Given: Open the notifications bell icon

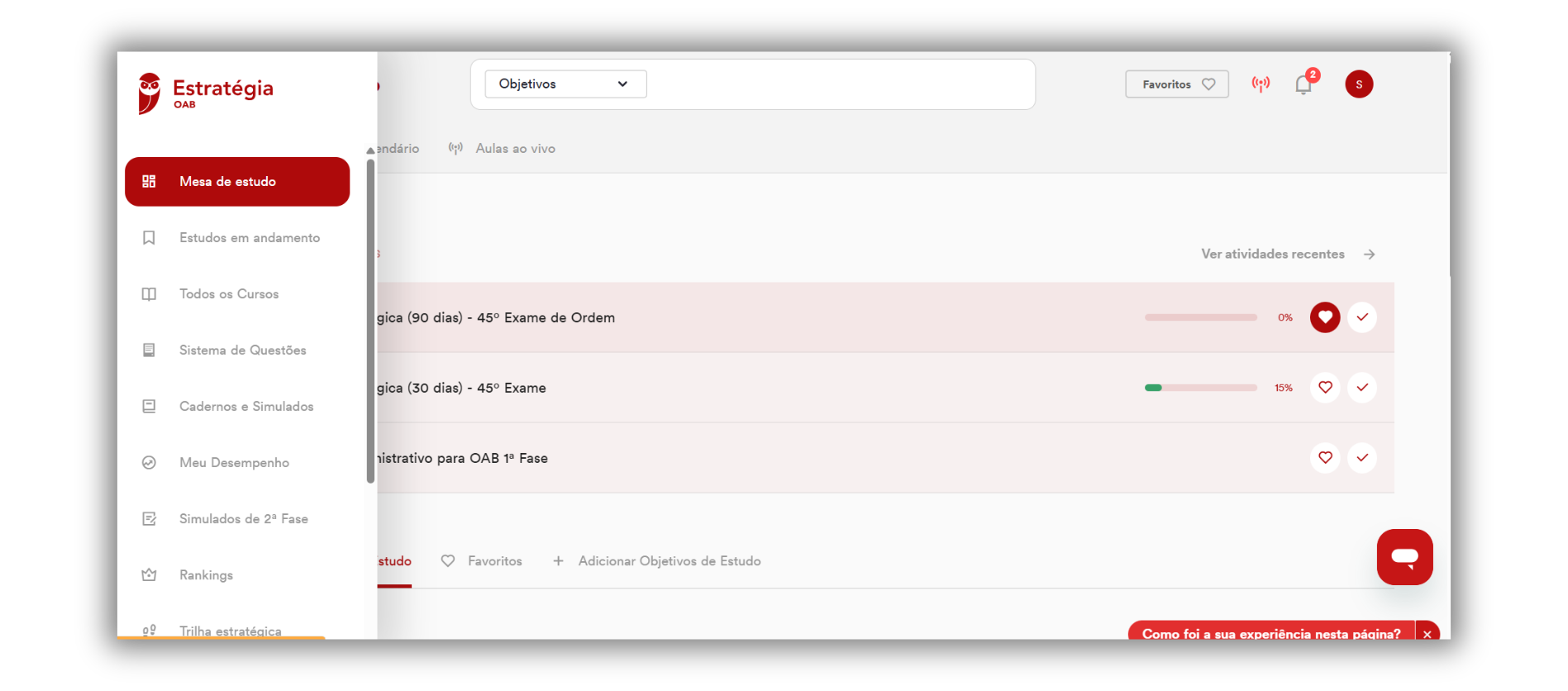Looking at the screenshot, I should tap(1303, 84).
